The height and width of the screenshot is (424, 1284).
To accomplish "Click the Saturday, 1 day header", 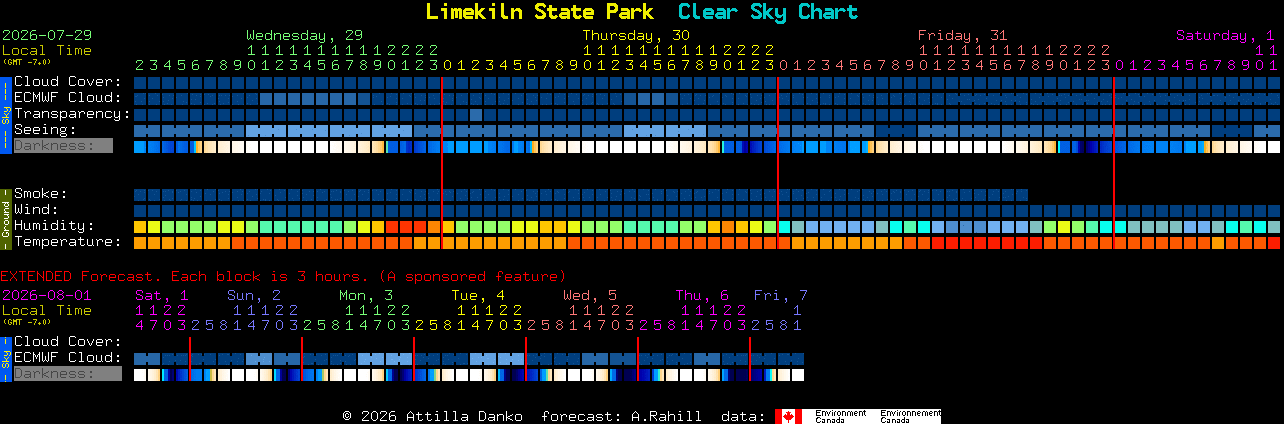I will (1225, 35).
